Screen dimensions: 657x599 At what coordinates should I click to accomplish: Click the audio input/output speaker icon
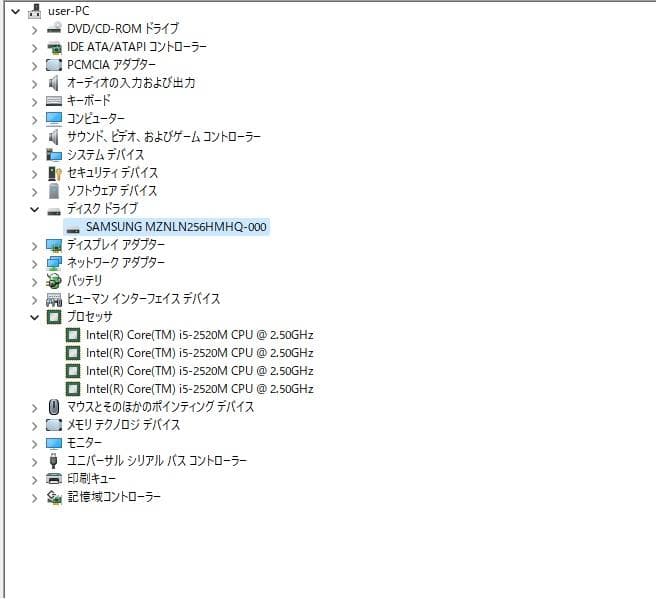(54, 83)
